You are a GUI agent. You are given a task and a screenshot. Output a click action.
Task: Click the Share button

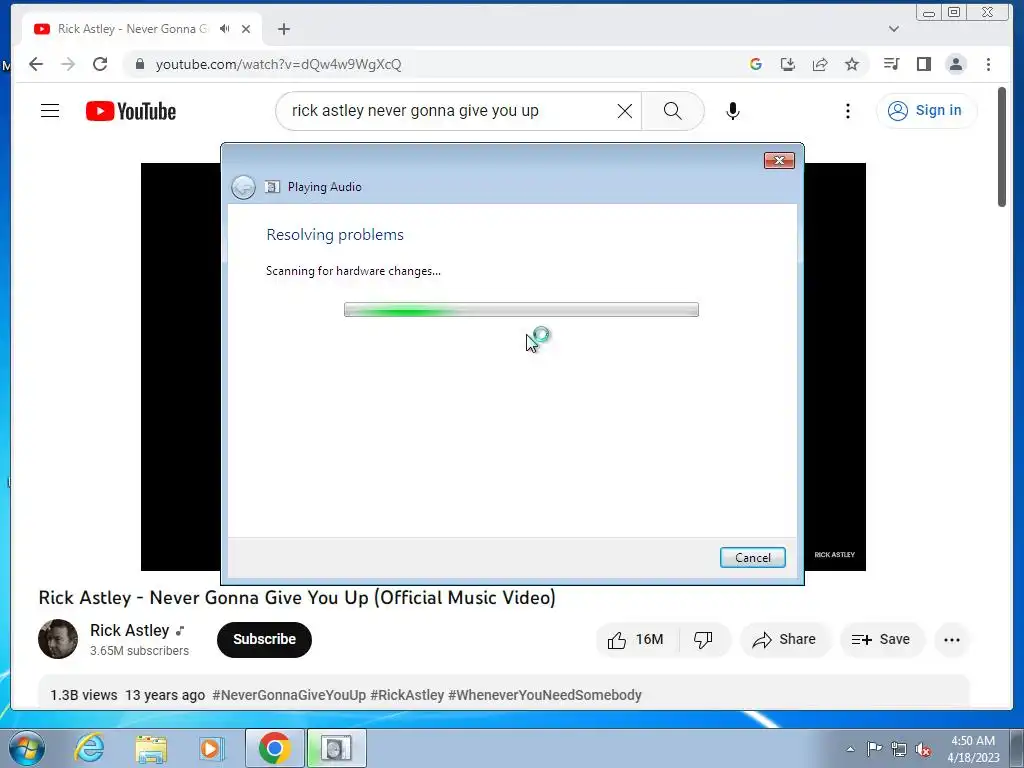(784, 639)
